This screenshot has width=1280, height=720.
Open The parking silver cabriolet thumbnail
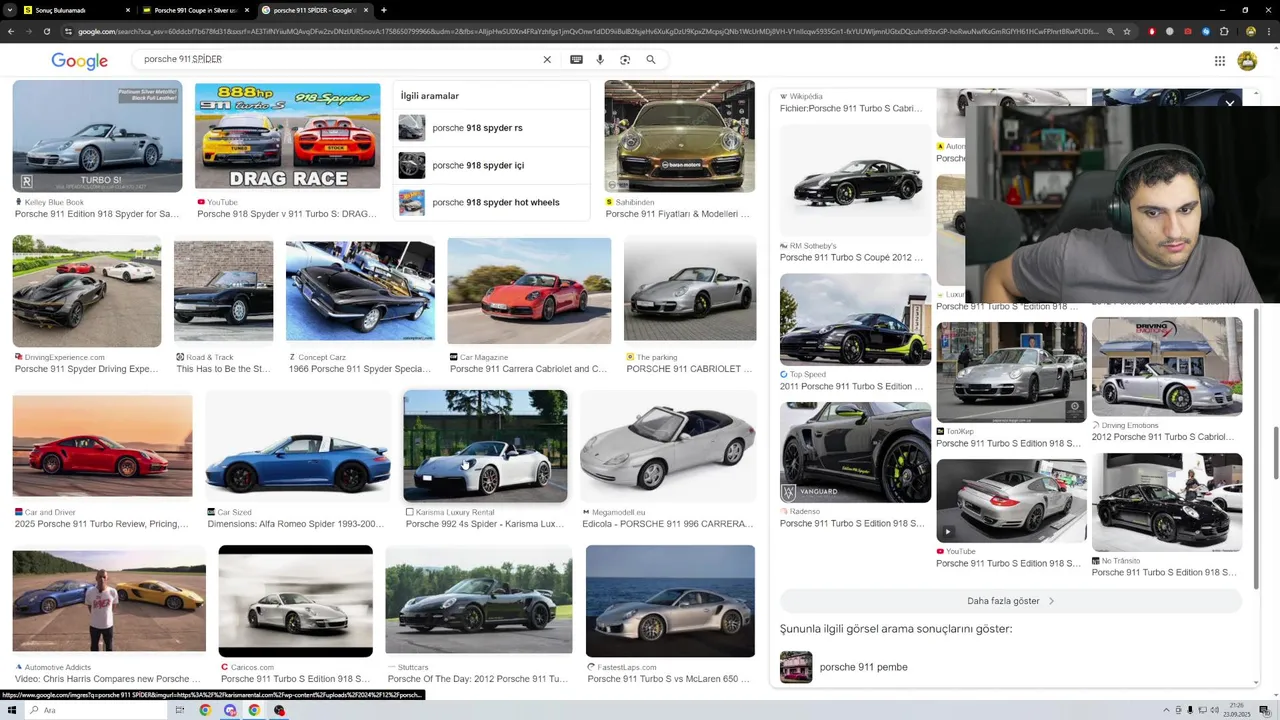(x=690, y=291)
